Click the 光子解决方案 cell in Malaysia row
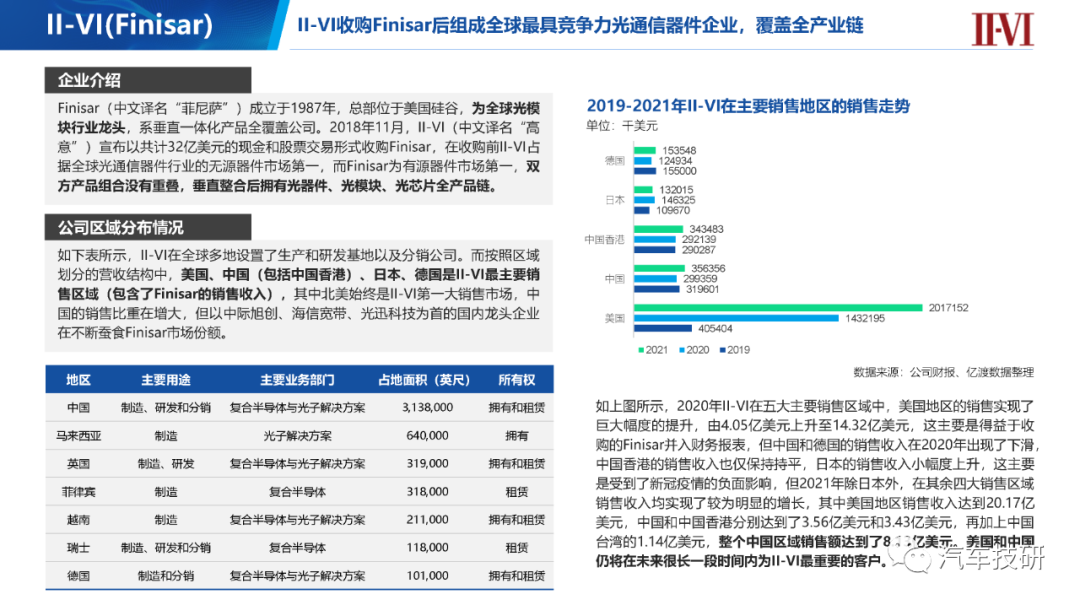This screenshot has width=1080, height=605. tap(298, 436)
